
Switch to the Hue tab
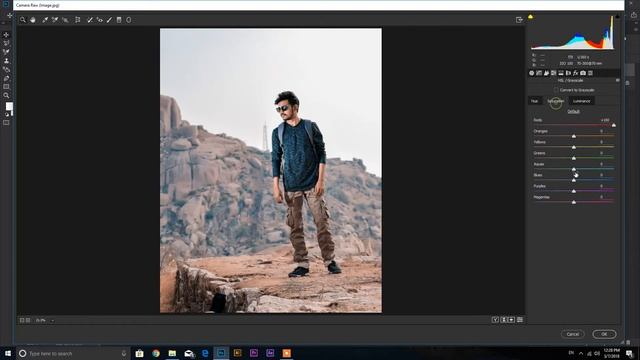[x=534, y=101]
